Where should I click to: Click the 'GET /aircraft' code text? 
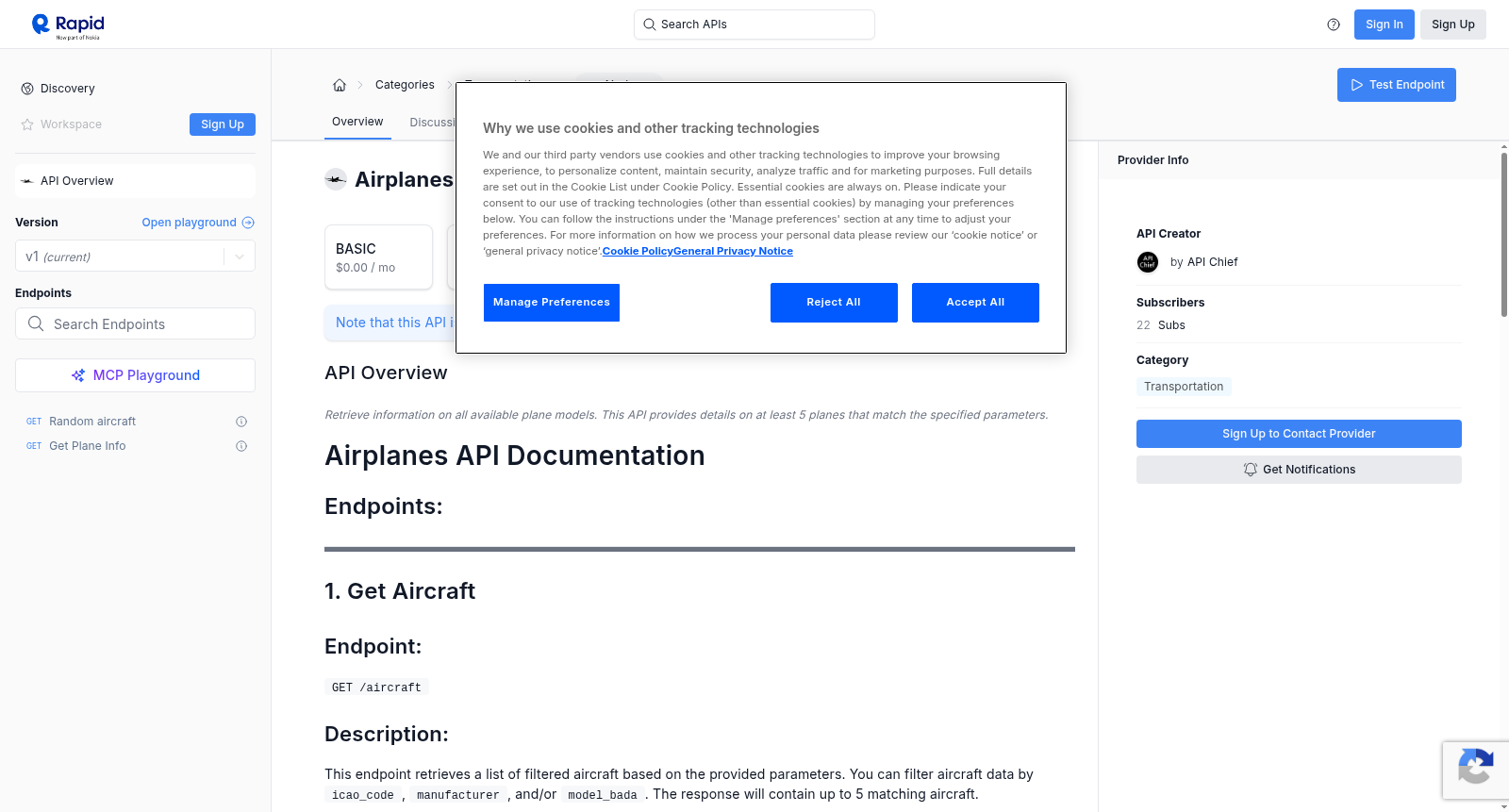point(376,688)
